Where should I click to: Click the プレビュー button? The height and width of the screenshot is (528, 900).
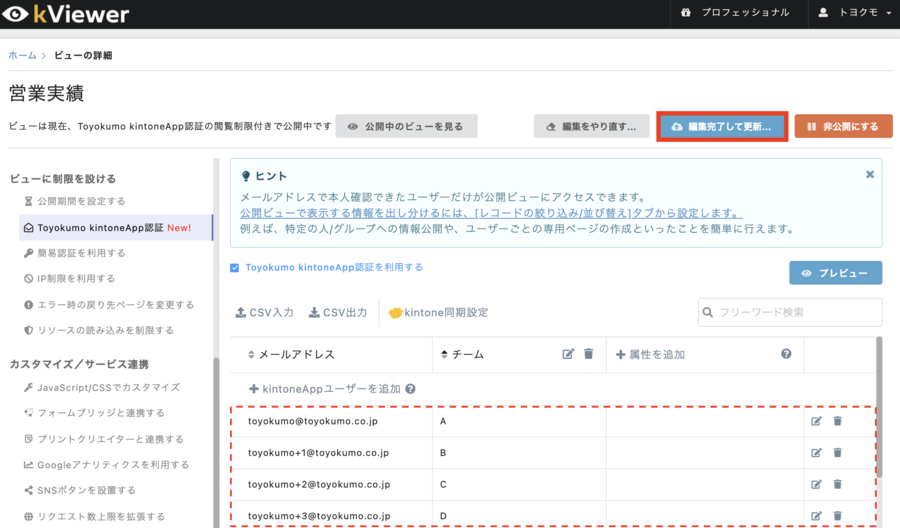pyautogui.click(x=835, y=273)
